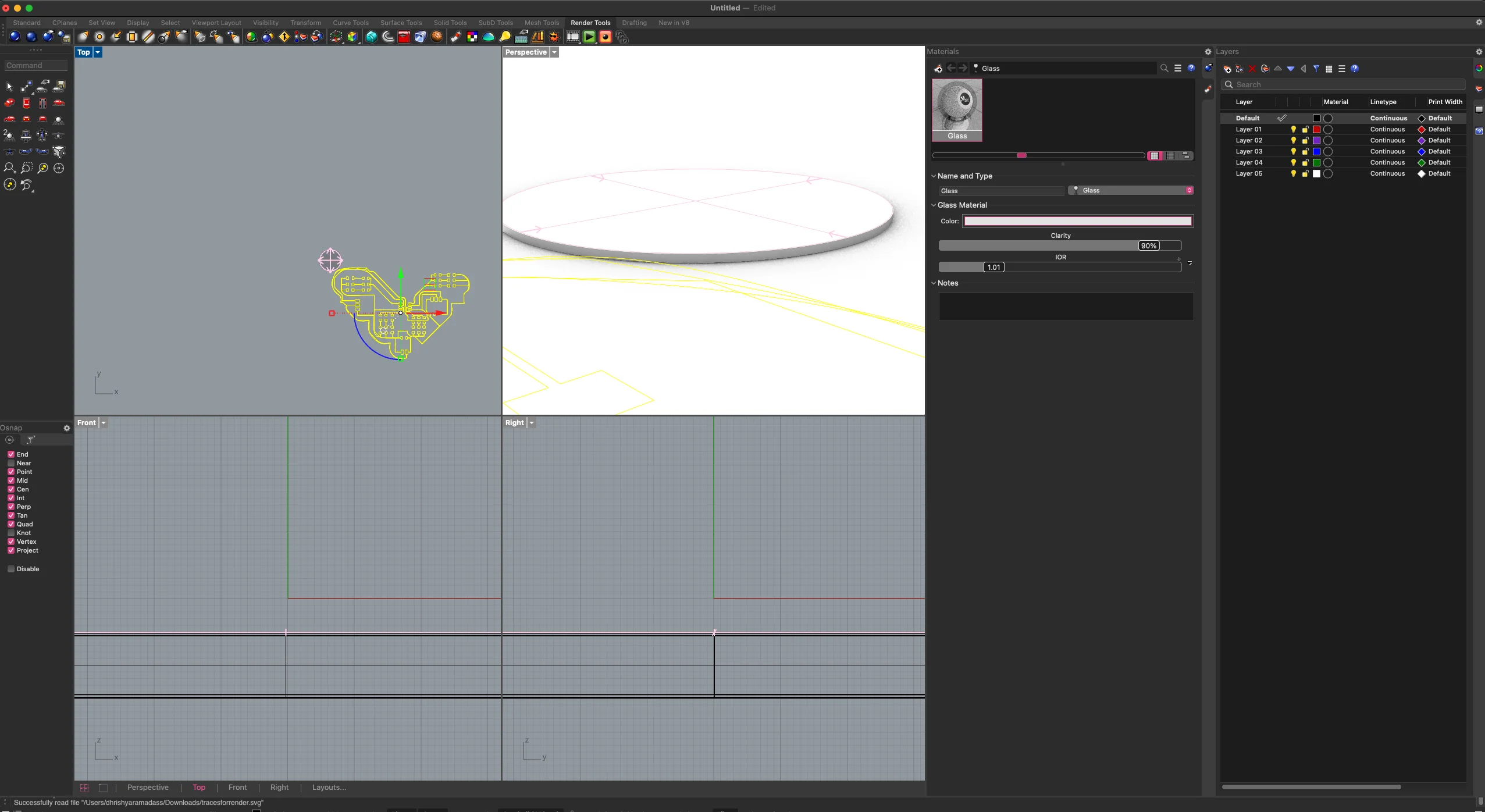Open the Front viewport dropdown arrow
This screenshot has width=1485, height=812.
pyautogui.click(x=104, y=423)
